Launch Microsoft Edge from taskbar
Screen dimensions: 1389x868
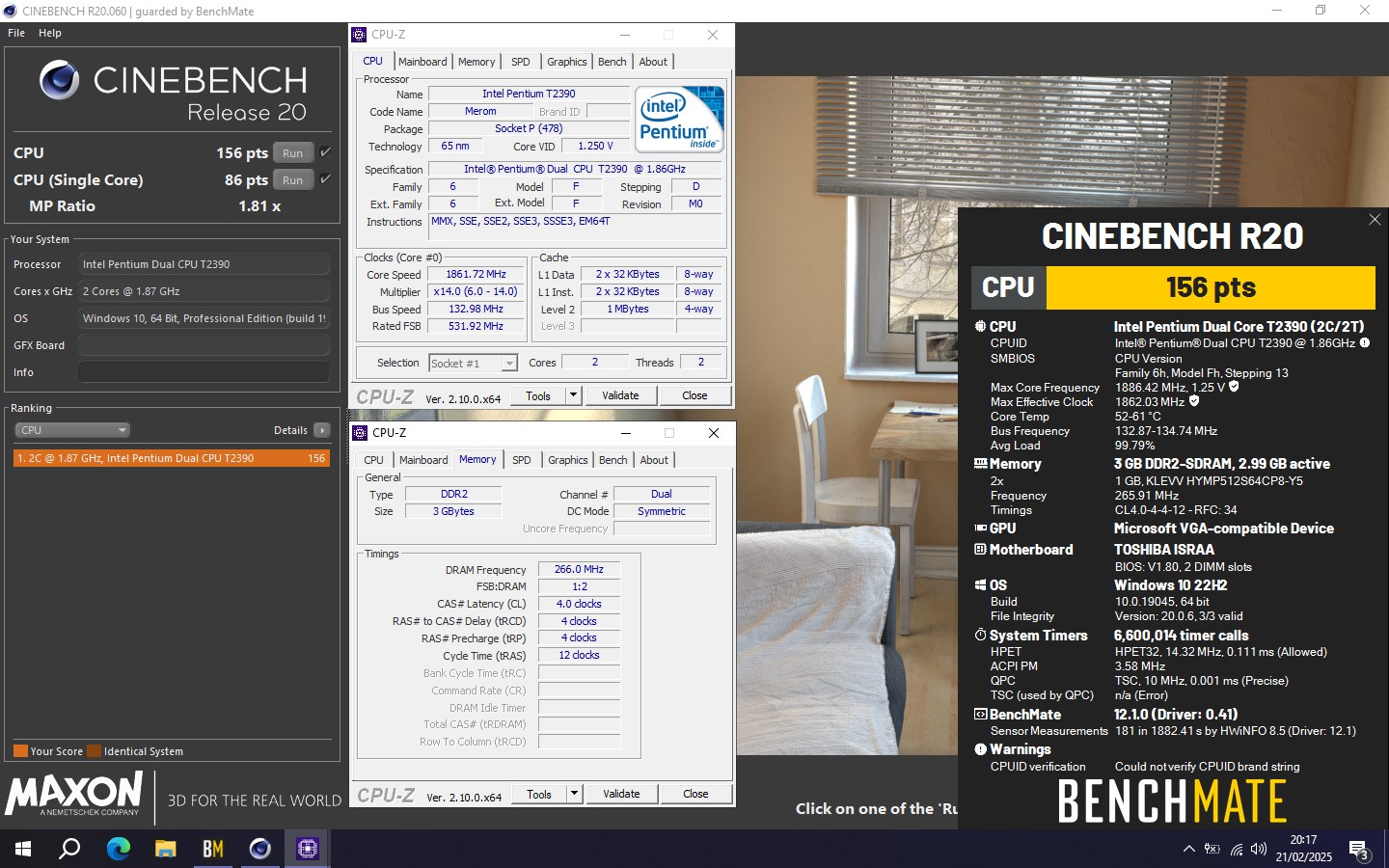pos(118,849)
